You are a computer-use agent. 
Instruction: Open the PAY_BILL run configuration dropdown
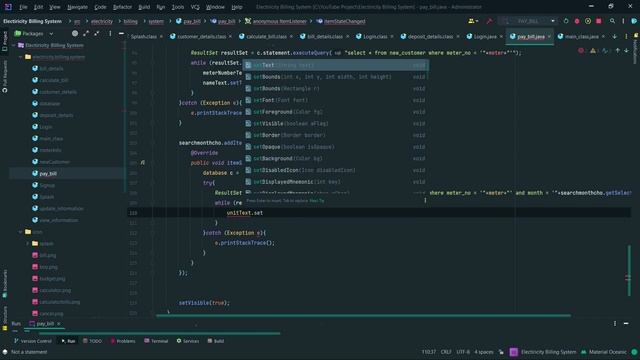(x=529, y=21)
